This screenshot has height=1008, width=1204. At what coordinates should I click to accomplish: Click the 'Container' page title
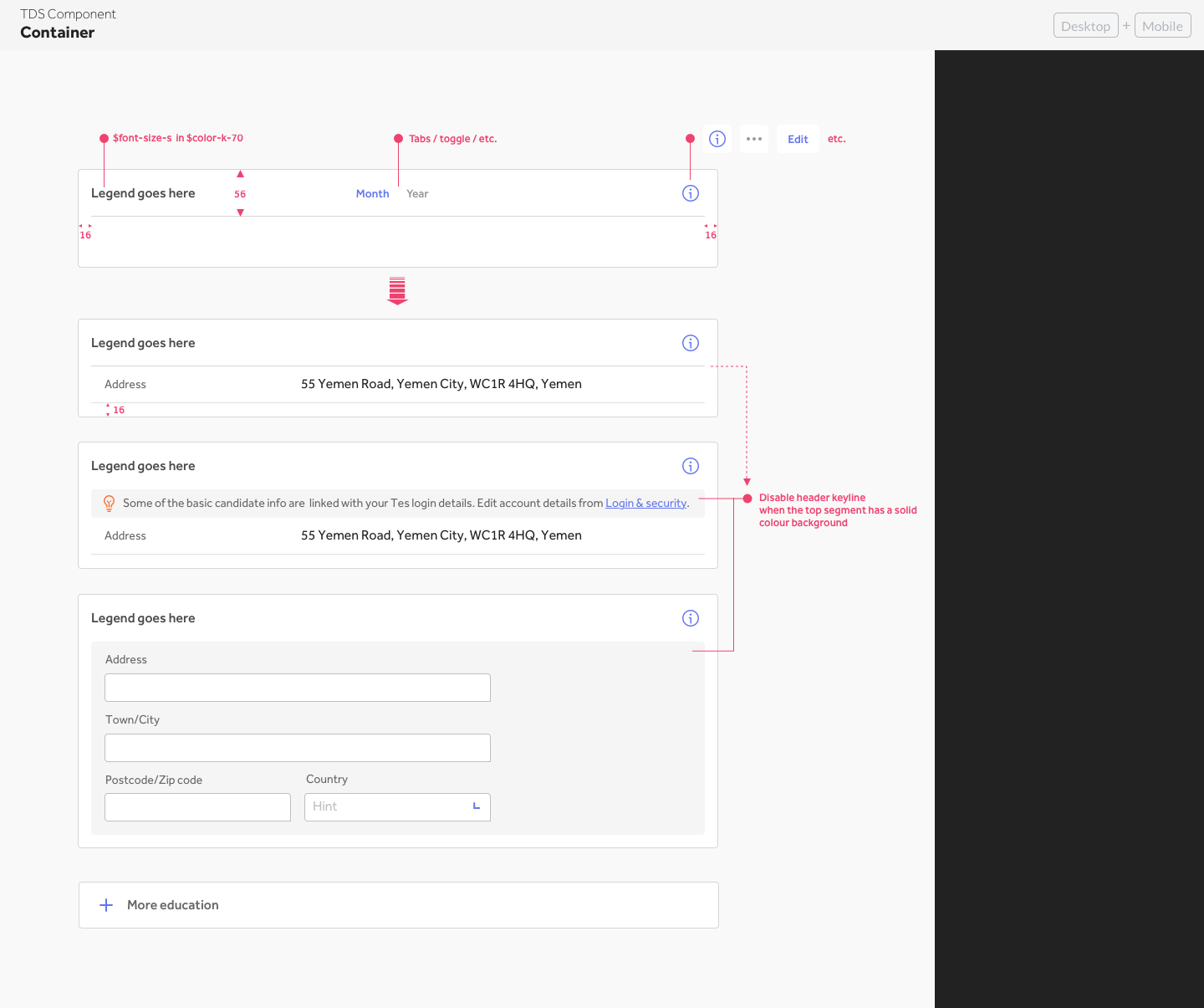point(58,33)
